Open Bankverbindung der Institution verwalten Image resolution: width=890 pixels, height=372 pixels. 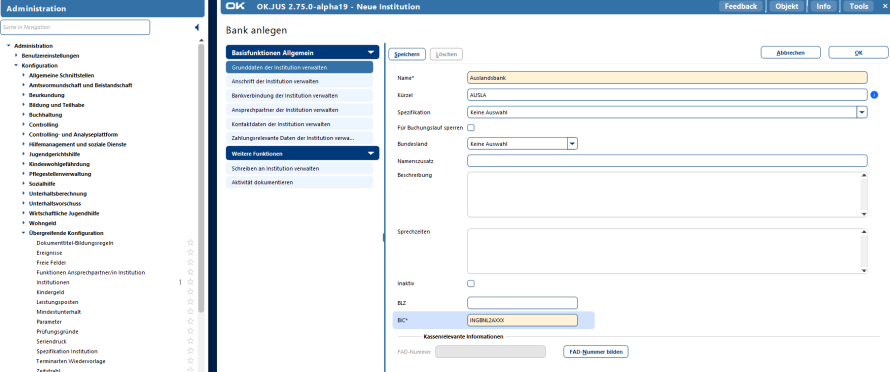299,95
